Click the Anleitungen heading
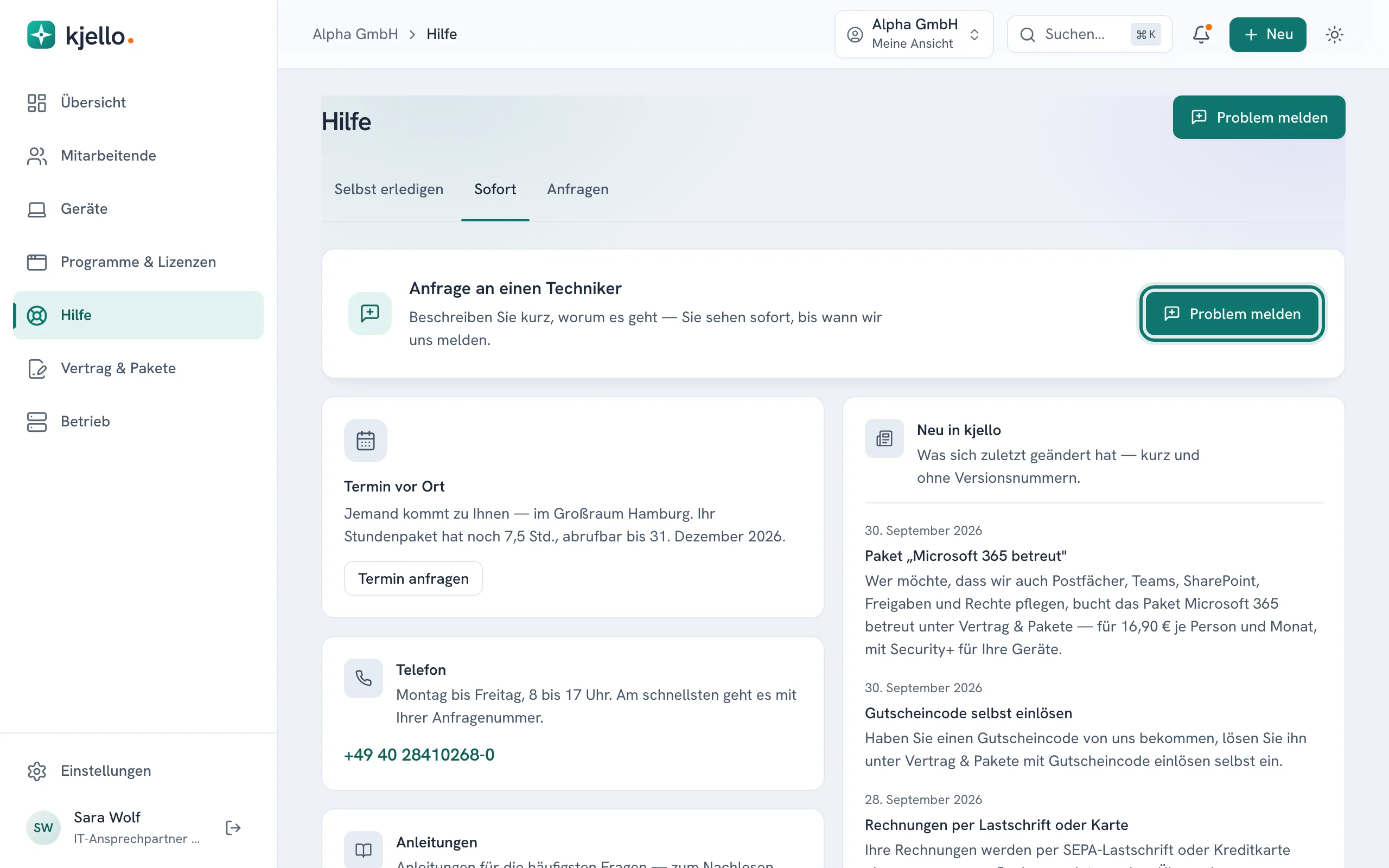Screen dimensions: 1389x868 436,842
